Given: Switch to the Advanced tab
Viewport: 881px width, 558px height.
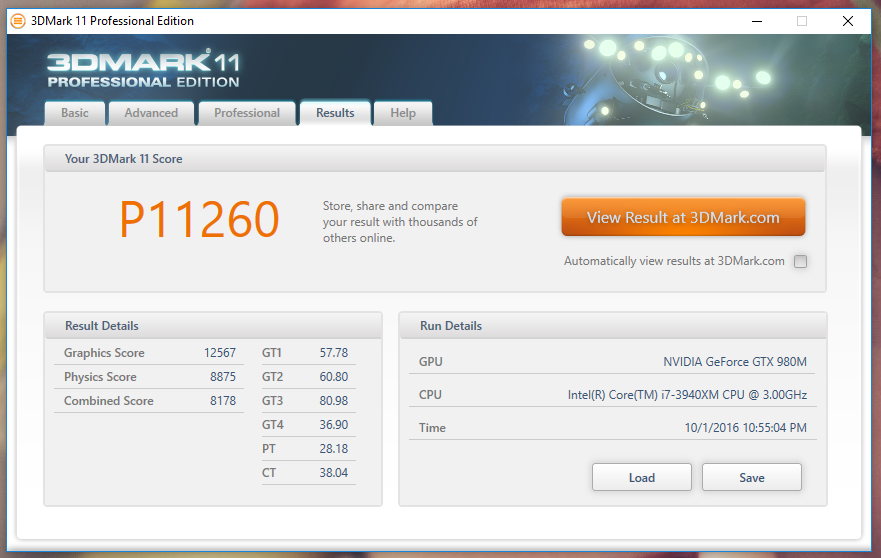Looking at the screenshot, I should (x=151, y=113).
